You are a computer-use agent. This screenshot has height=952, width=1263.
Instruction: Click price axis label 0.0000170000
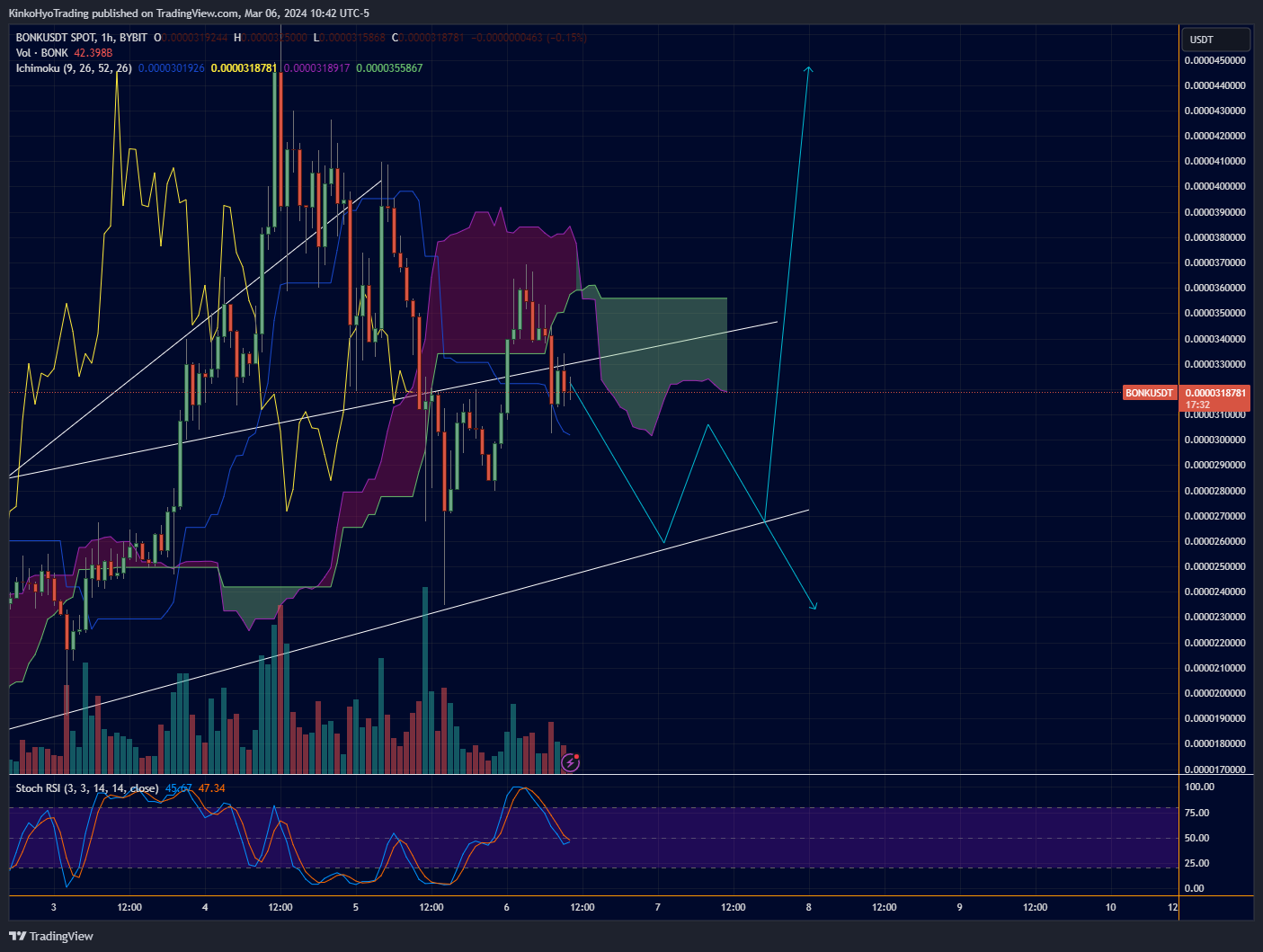click(x=1214, y=770)
